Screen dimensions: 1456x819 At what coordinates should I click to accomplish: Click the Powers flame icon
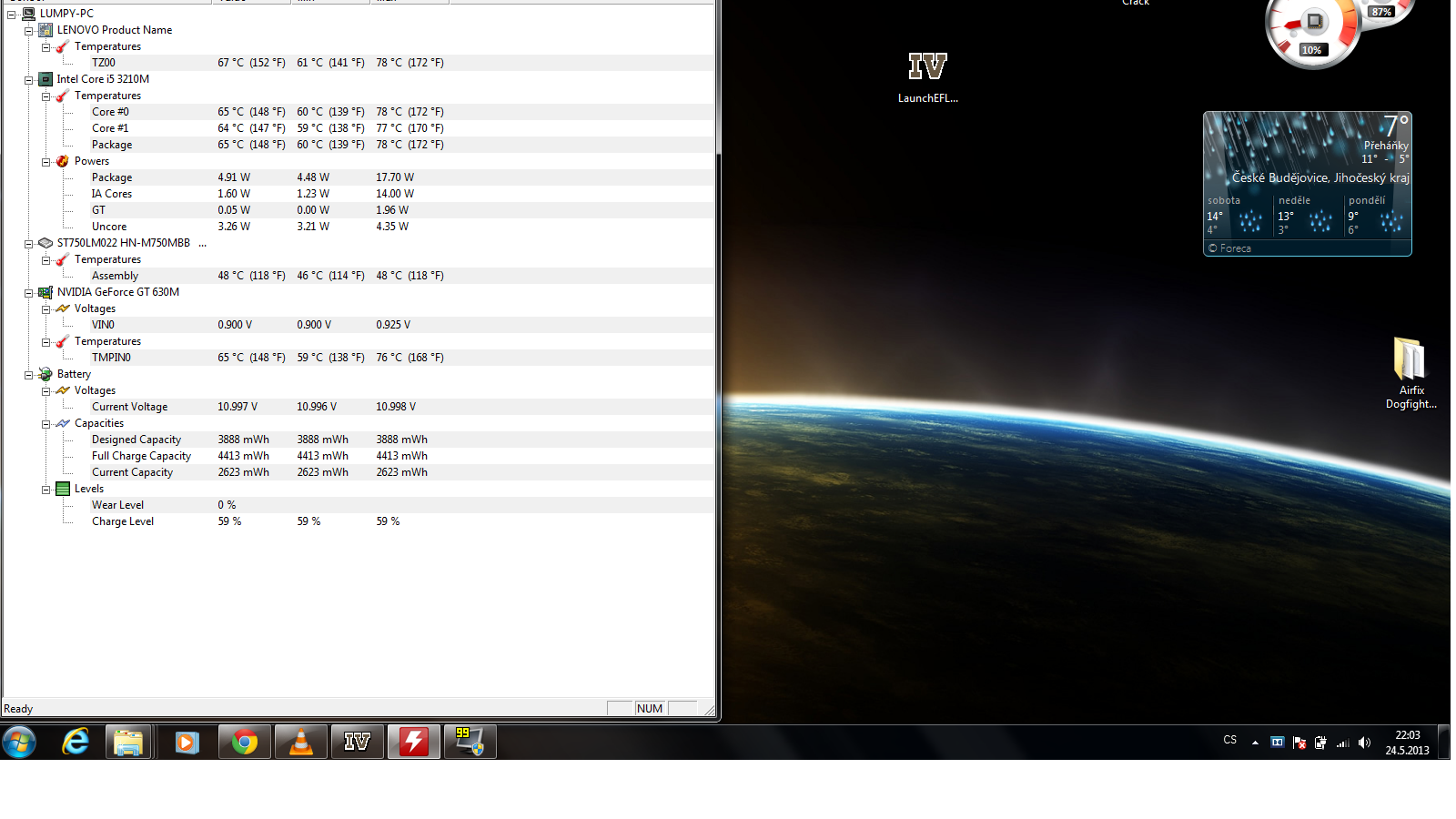pos(63,161)
